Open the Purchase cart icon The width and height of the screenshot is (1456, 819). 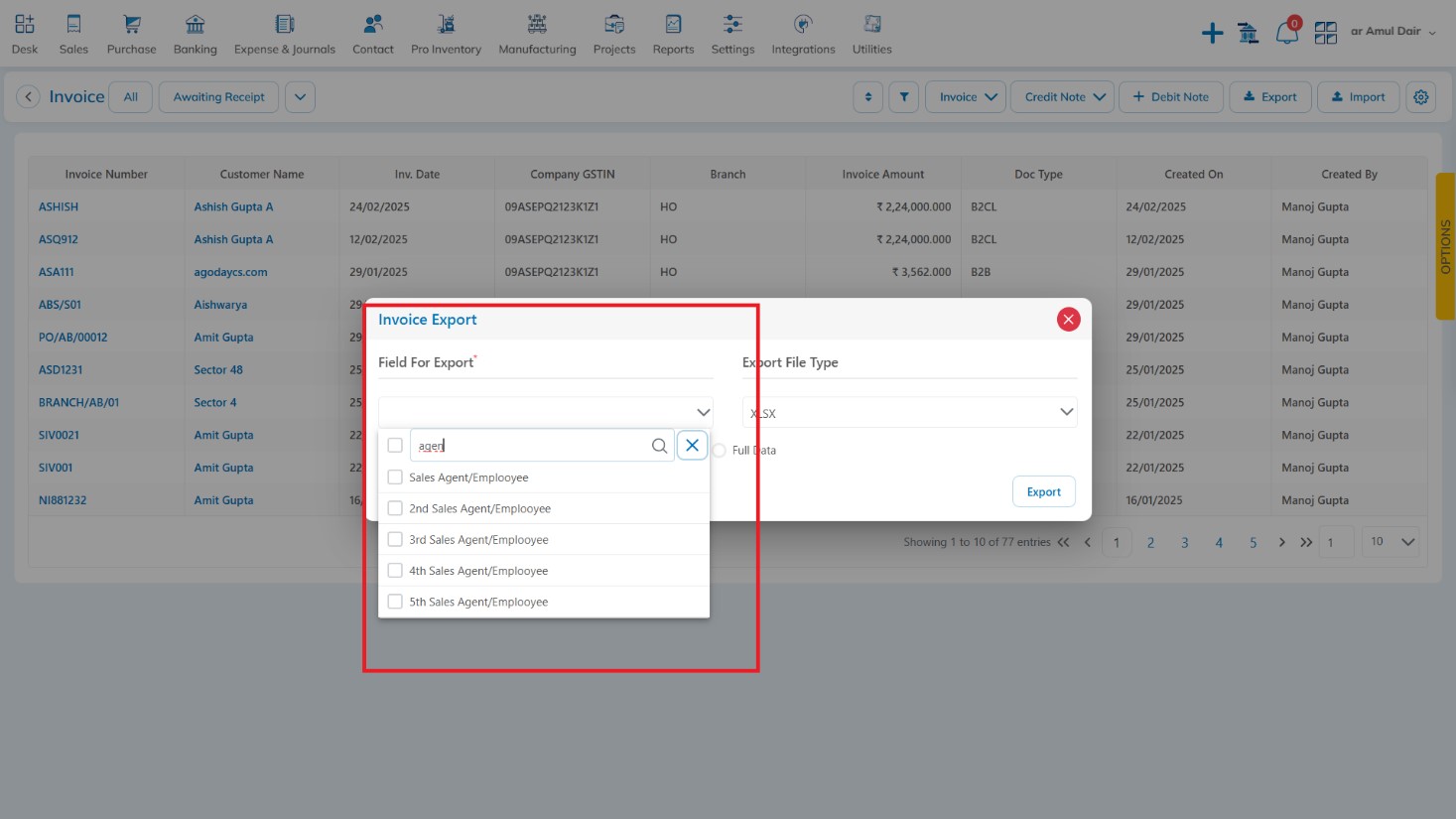point(131,24)
